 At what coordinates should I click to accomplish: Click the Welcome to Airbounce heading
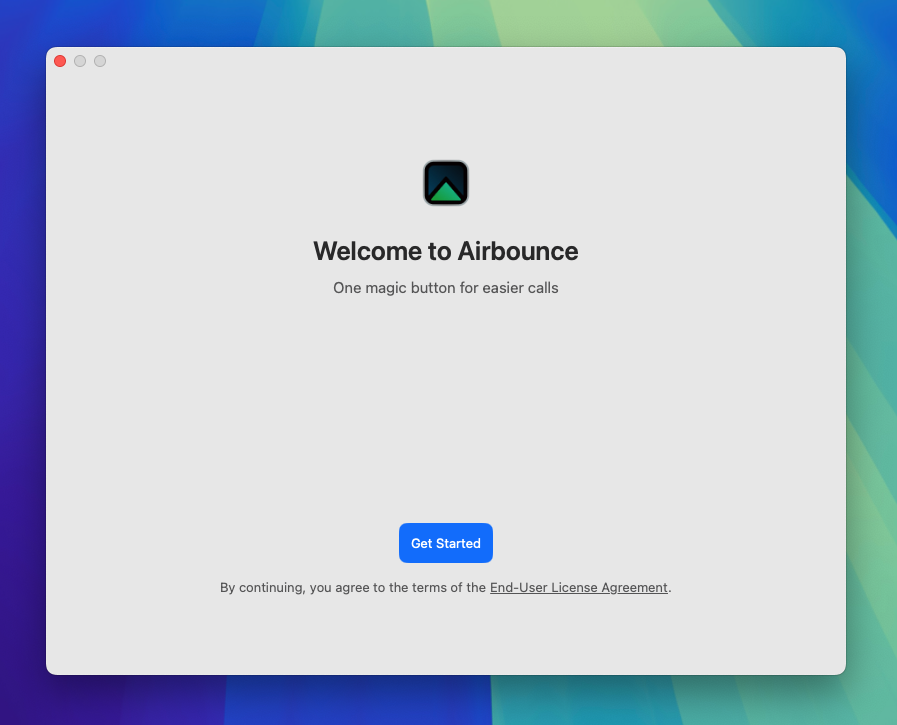[445, 251]
